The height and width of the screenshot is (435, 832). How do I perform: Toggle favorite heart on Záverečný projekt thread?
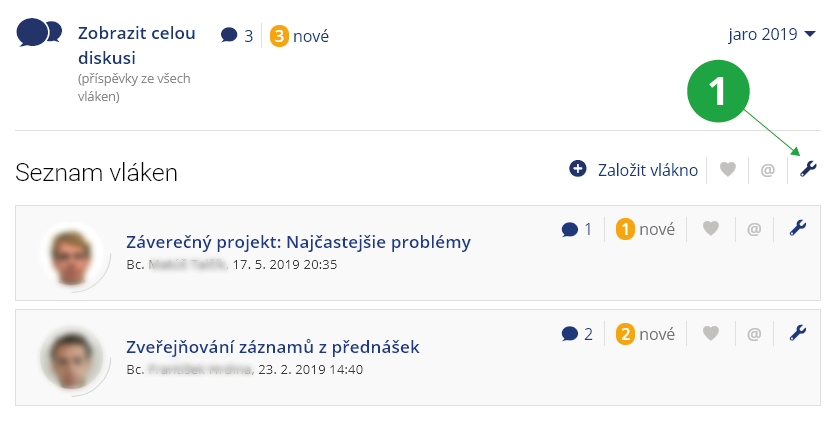point(711,229)
